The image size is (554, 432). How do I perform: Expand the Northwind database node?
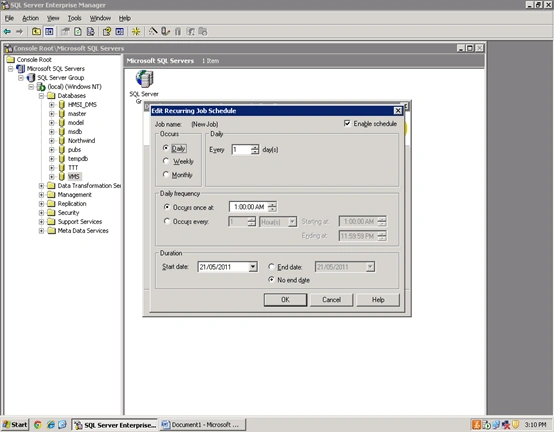click(52, 141)
